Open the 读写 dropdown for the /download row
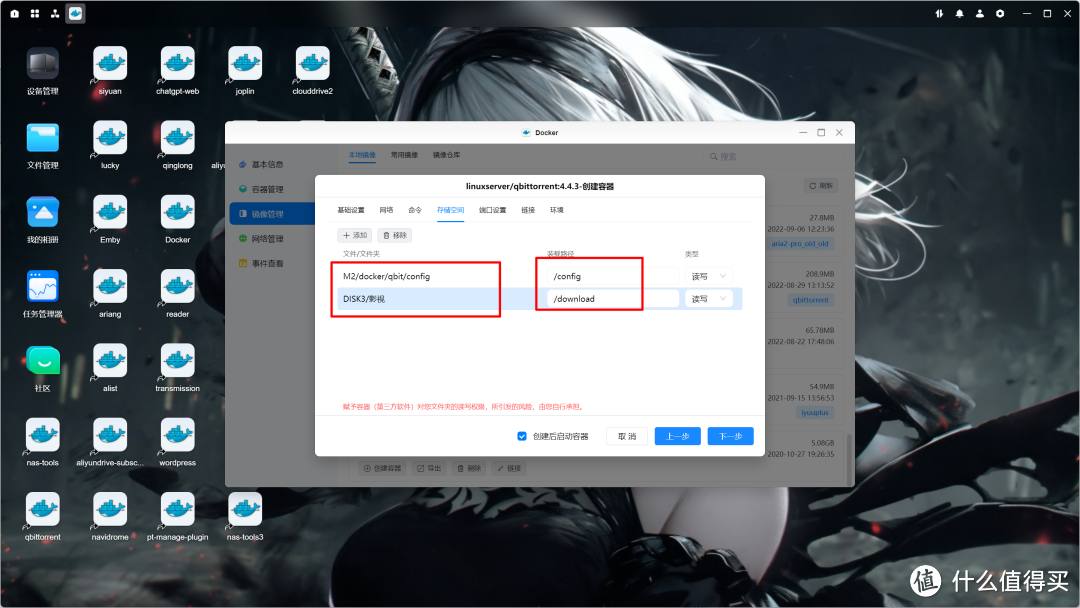Screen dimensions: 1080x608 708,298
